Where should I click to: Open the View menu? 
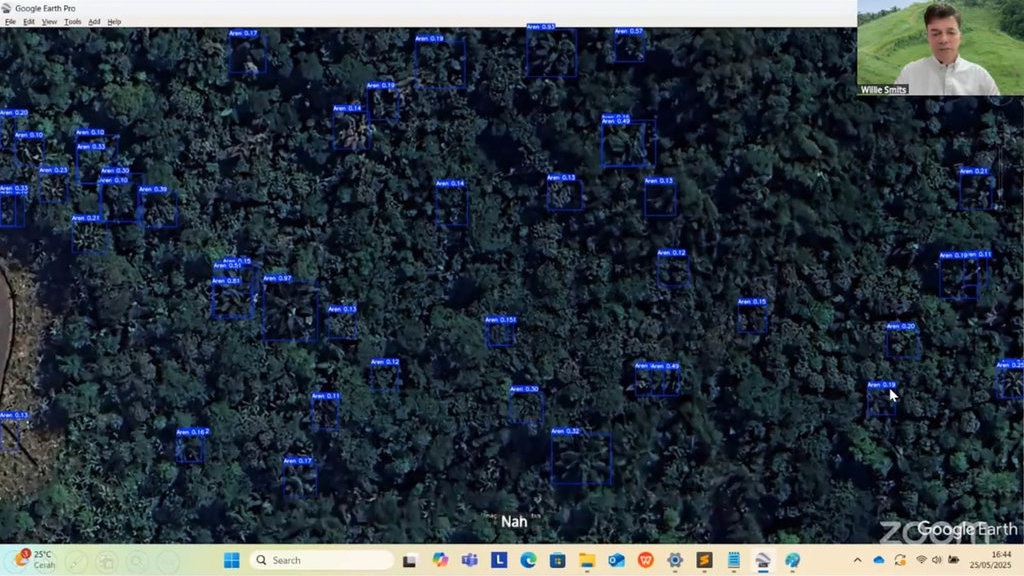[x=49, y=21]
